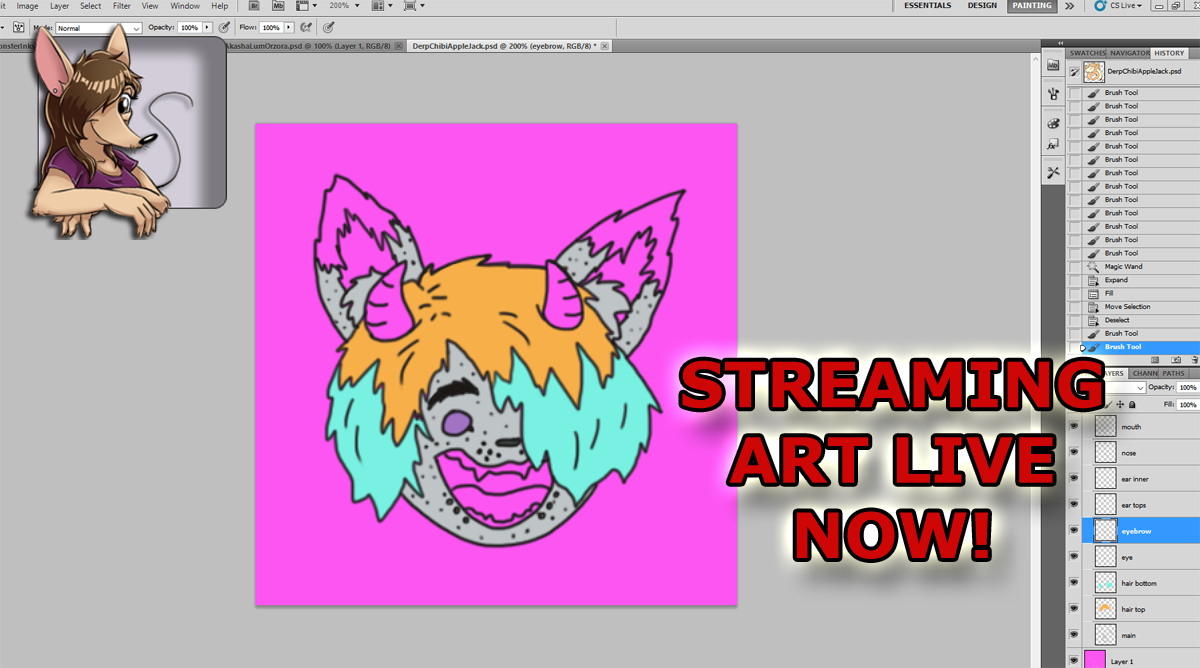Hide the hair top layer
This screenshot has height=668, width=1200.
[x=1075, y=609]
